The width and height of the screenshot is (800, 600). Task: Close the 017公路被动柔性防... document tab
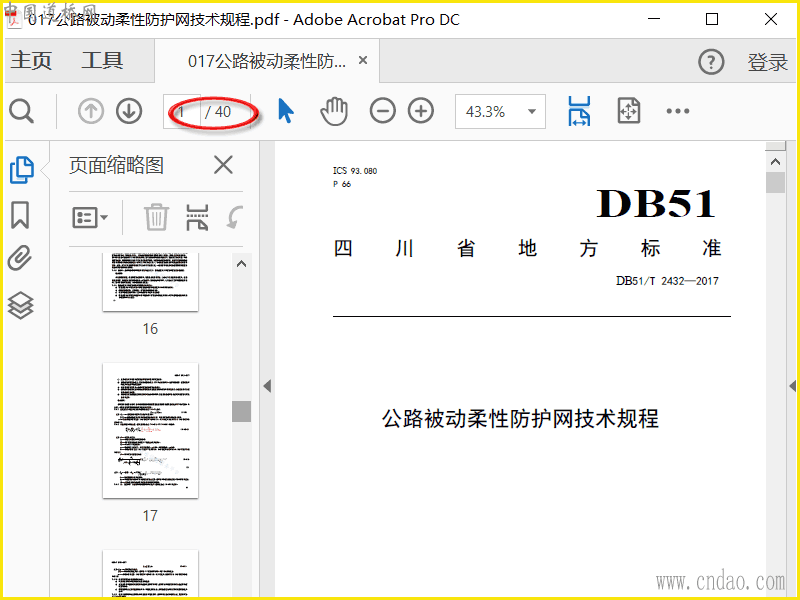pos(363,60)
